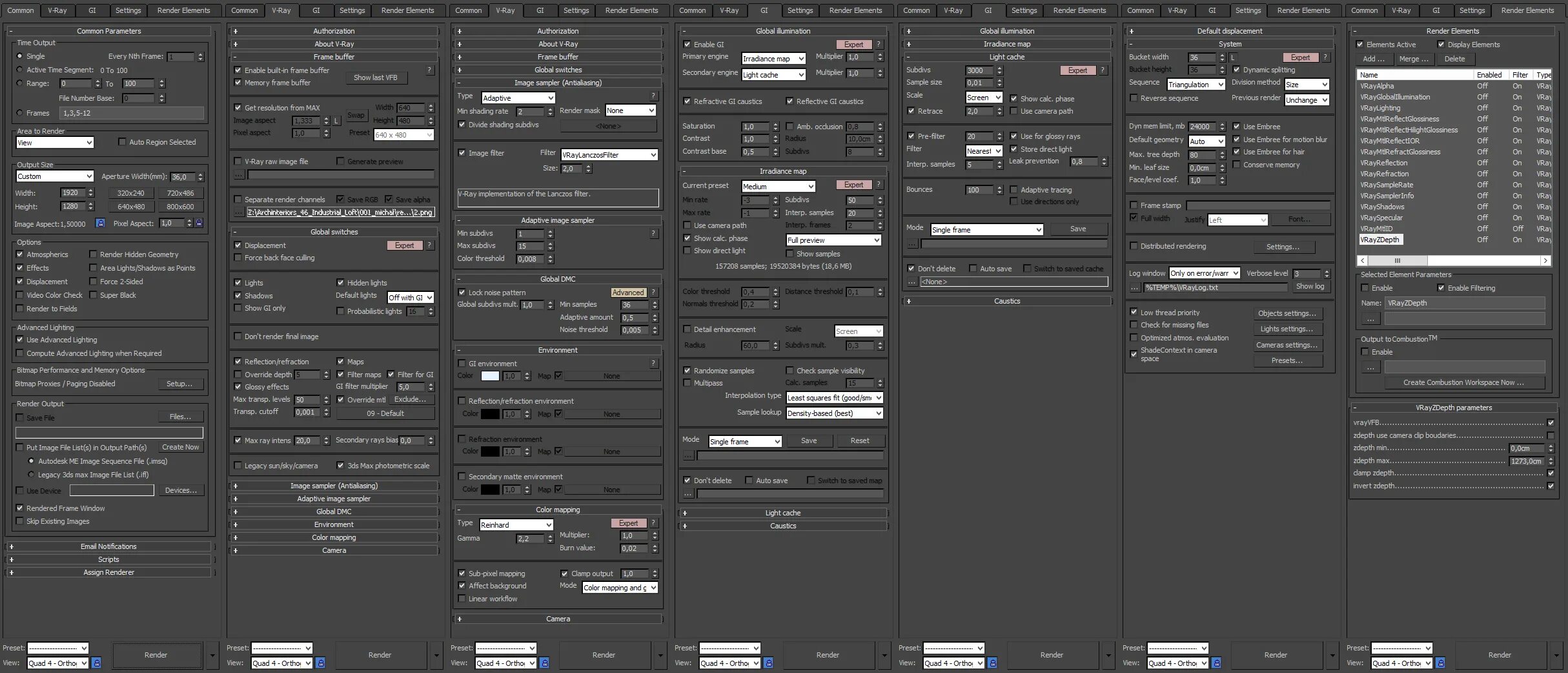
Task: Expand the Email Notifications rollout
Action: (x=108, y=546)
